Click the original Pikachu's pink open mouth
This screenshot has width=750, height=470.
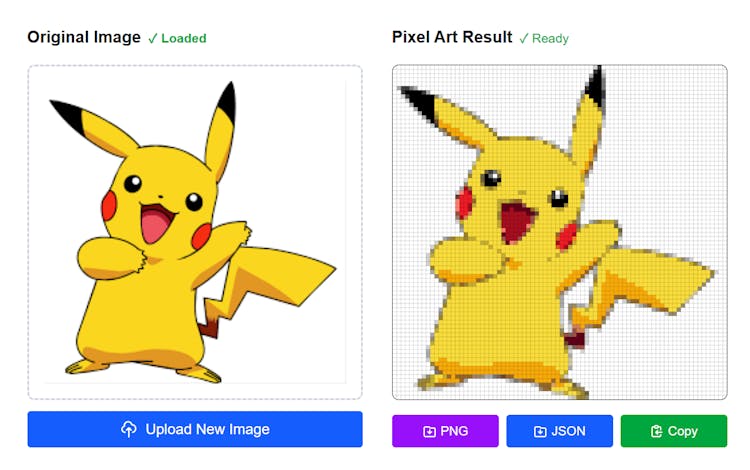point(154,224)
